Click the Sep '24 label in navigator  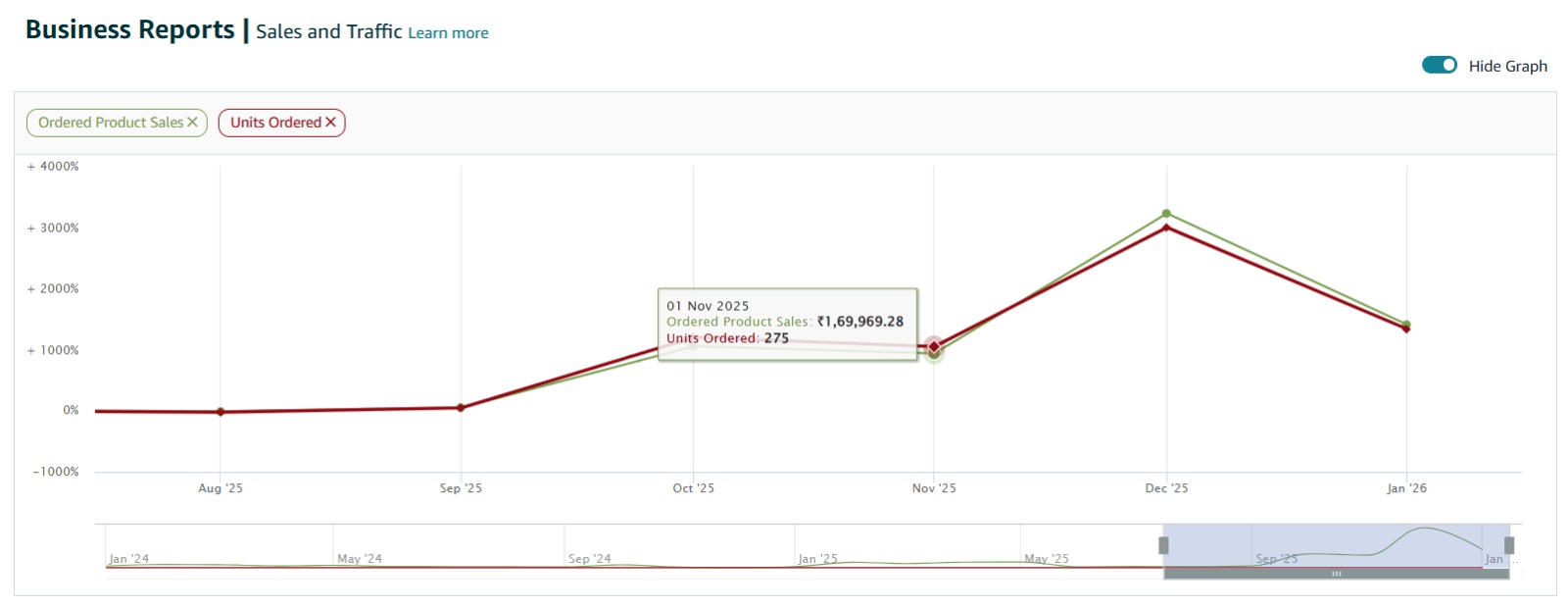tap(590, 559)
